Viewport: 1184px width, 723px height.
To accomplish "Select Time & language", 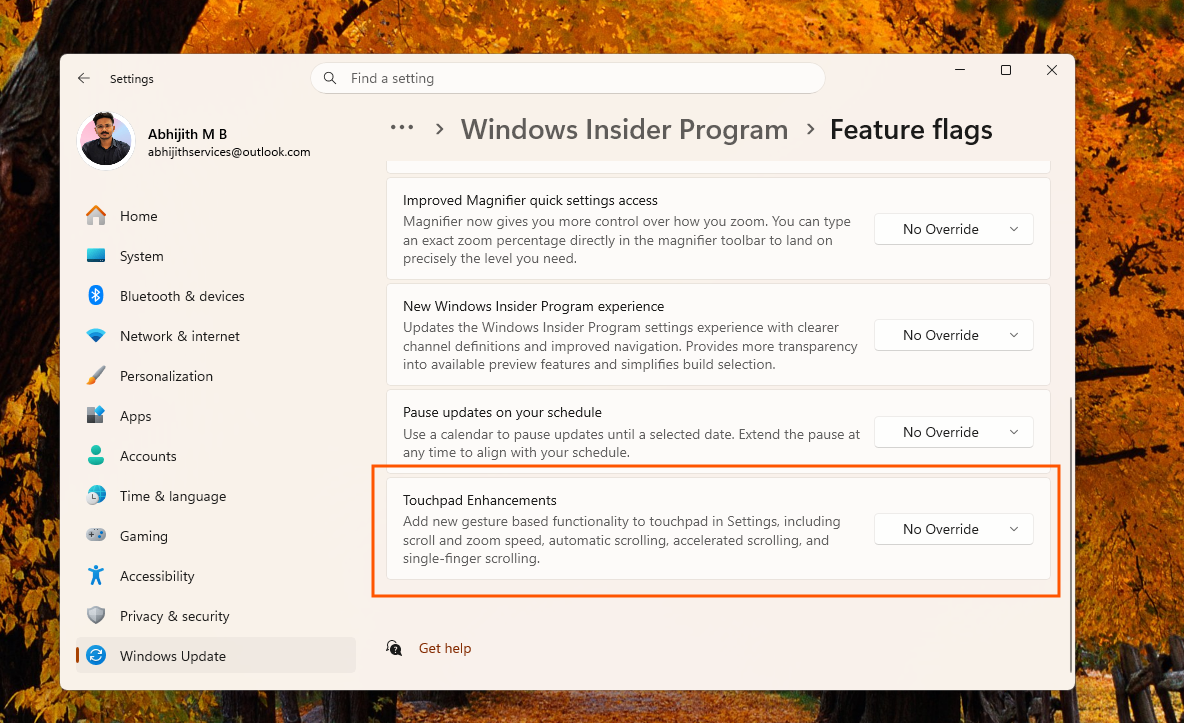I will click(215, 496).
